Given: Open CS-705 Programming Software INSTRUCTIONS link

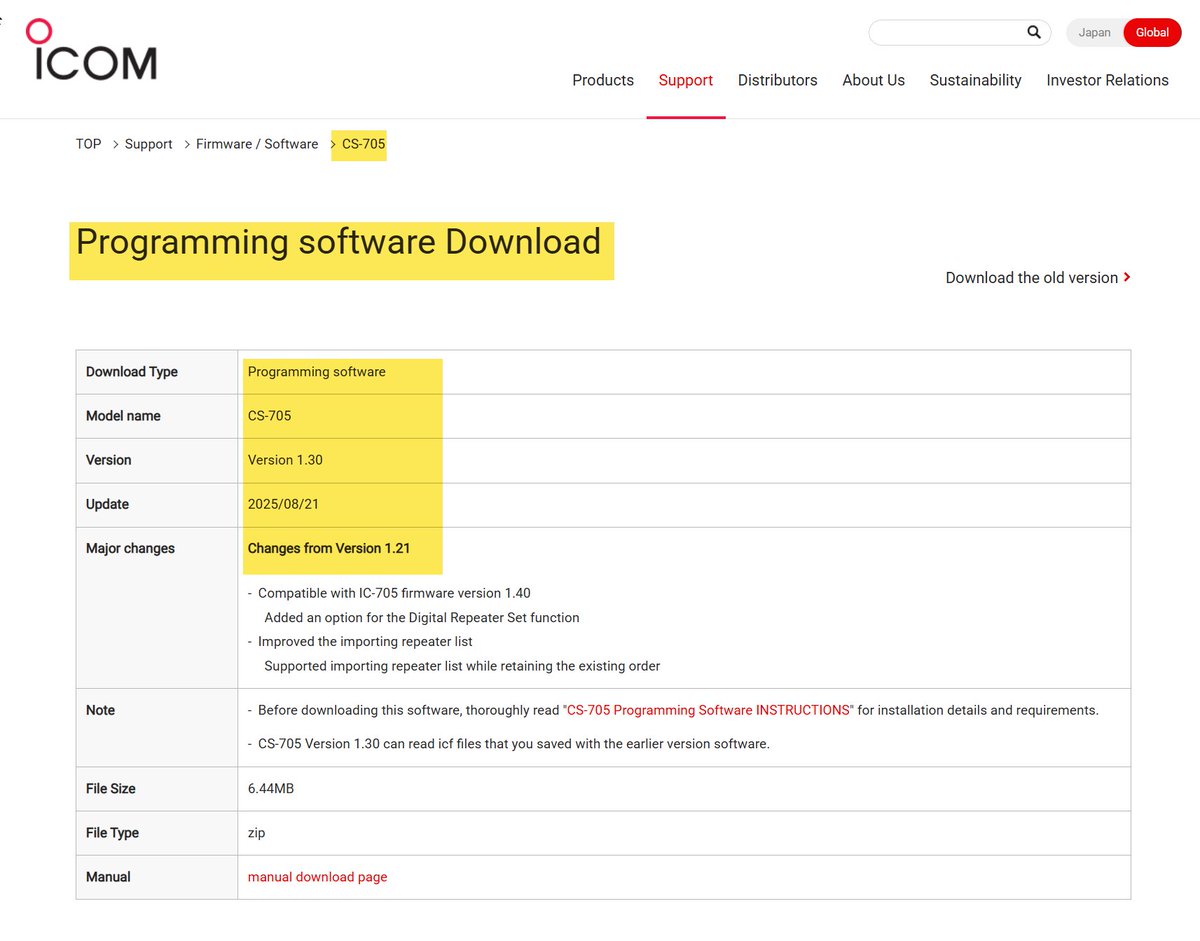Looking at the screenshot, I should tap(707, 710).
